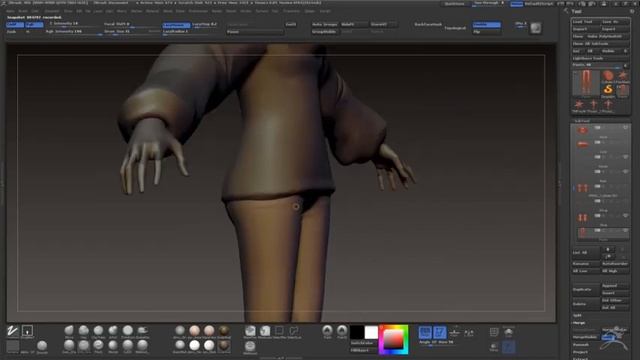This screenshot has width=640, height=360.
Task: Click the Duplicate subtool button
Action: click(586, 289)
